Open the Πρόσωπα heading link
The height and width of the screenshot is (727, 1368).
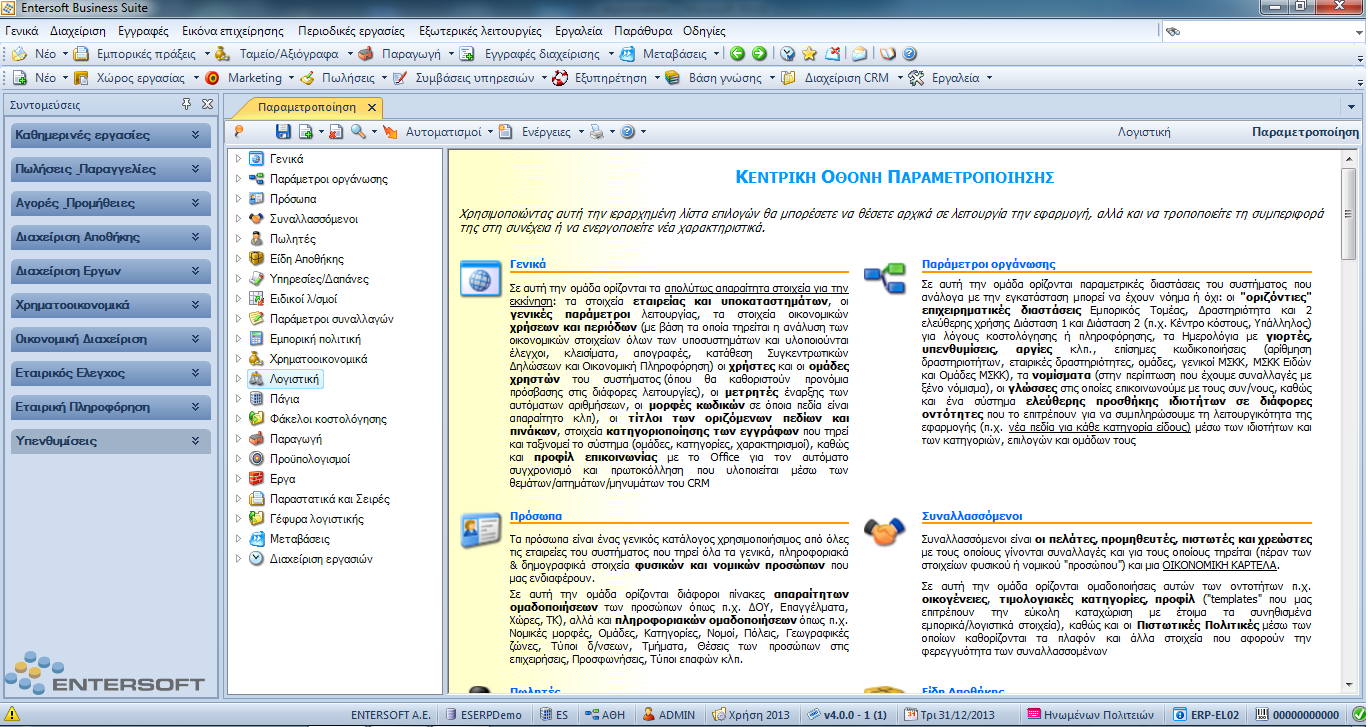point(536,516)
